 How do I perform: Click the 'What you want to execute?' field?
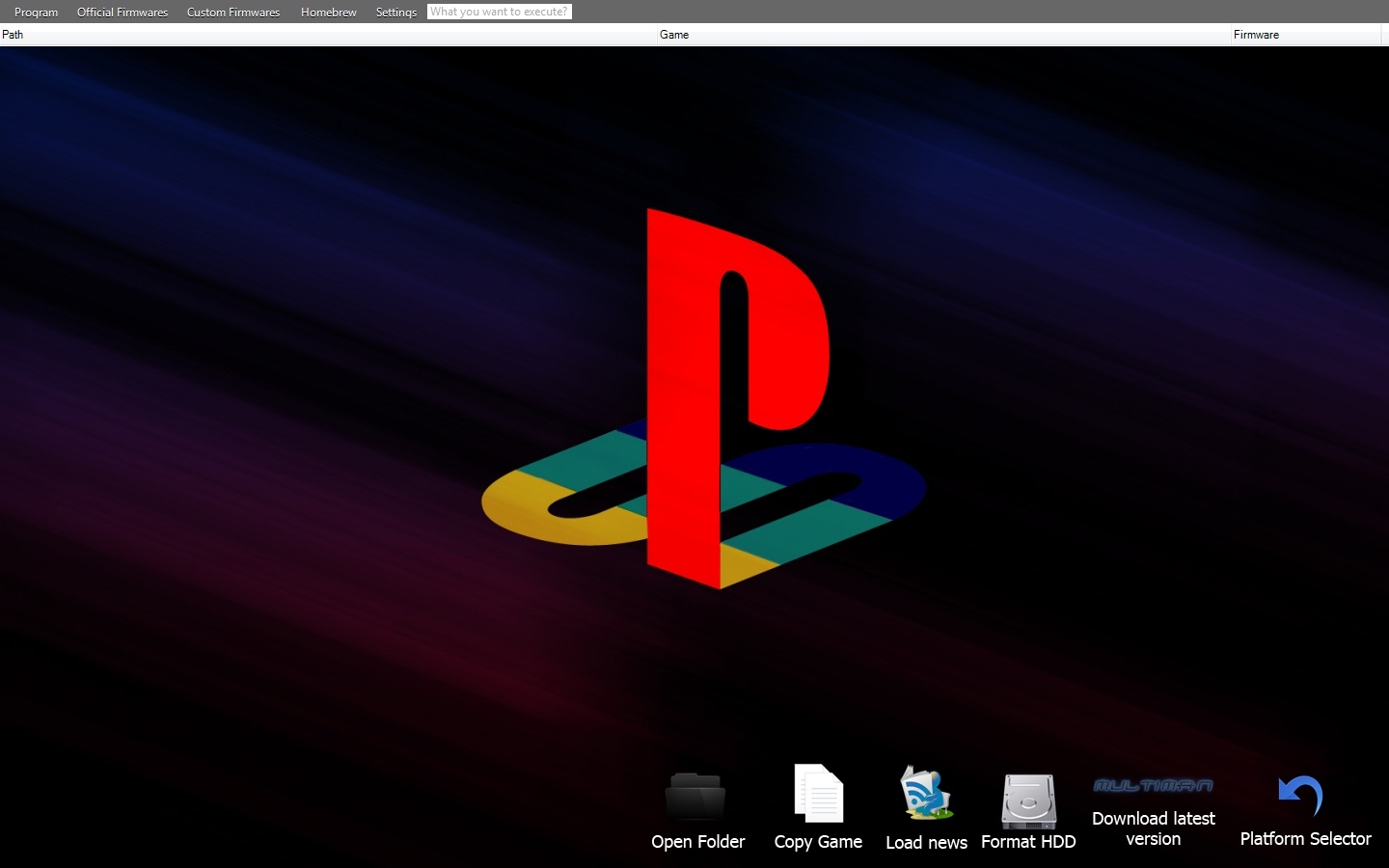click(x=500, y=12)
